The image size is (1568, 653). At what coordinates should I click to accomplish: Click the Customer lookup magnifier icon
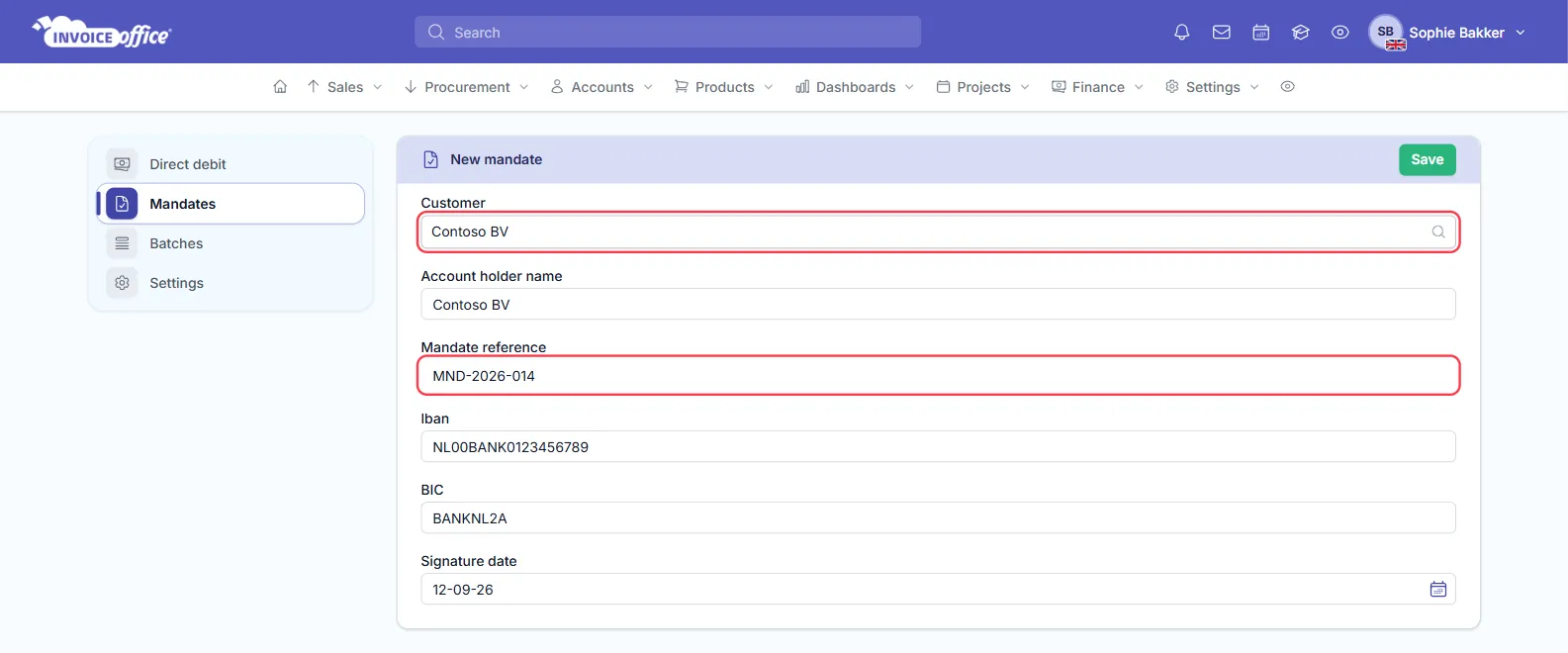coord(1438,232)
